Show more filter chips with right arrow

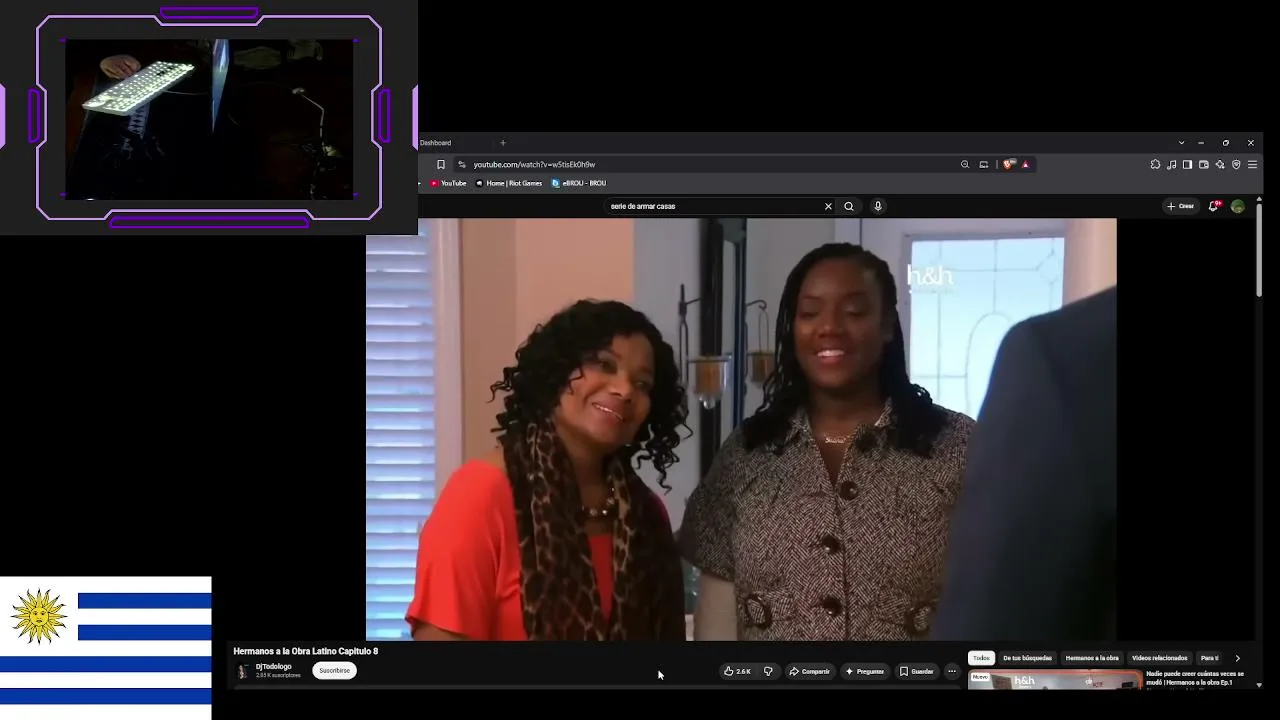1237,658
